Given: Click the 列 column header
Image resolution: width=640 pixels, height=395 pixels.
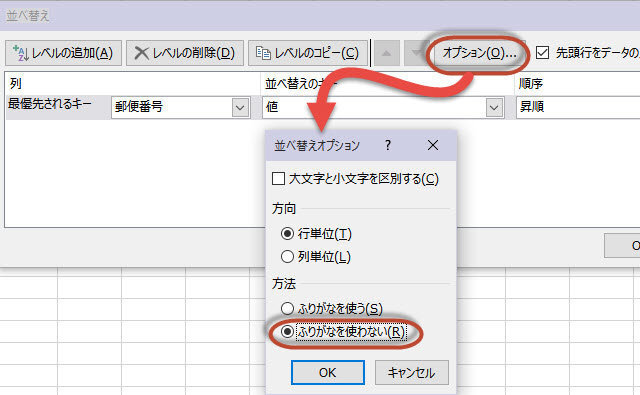Looking at the screenshot, I should 16,84.
